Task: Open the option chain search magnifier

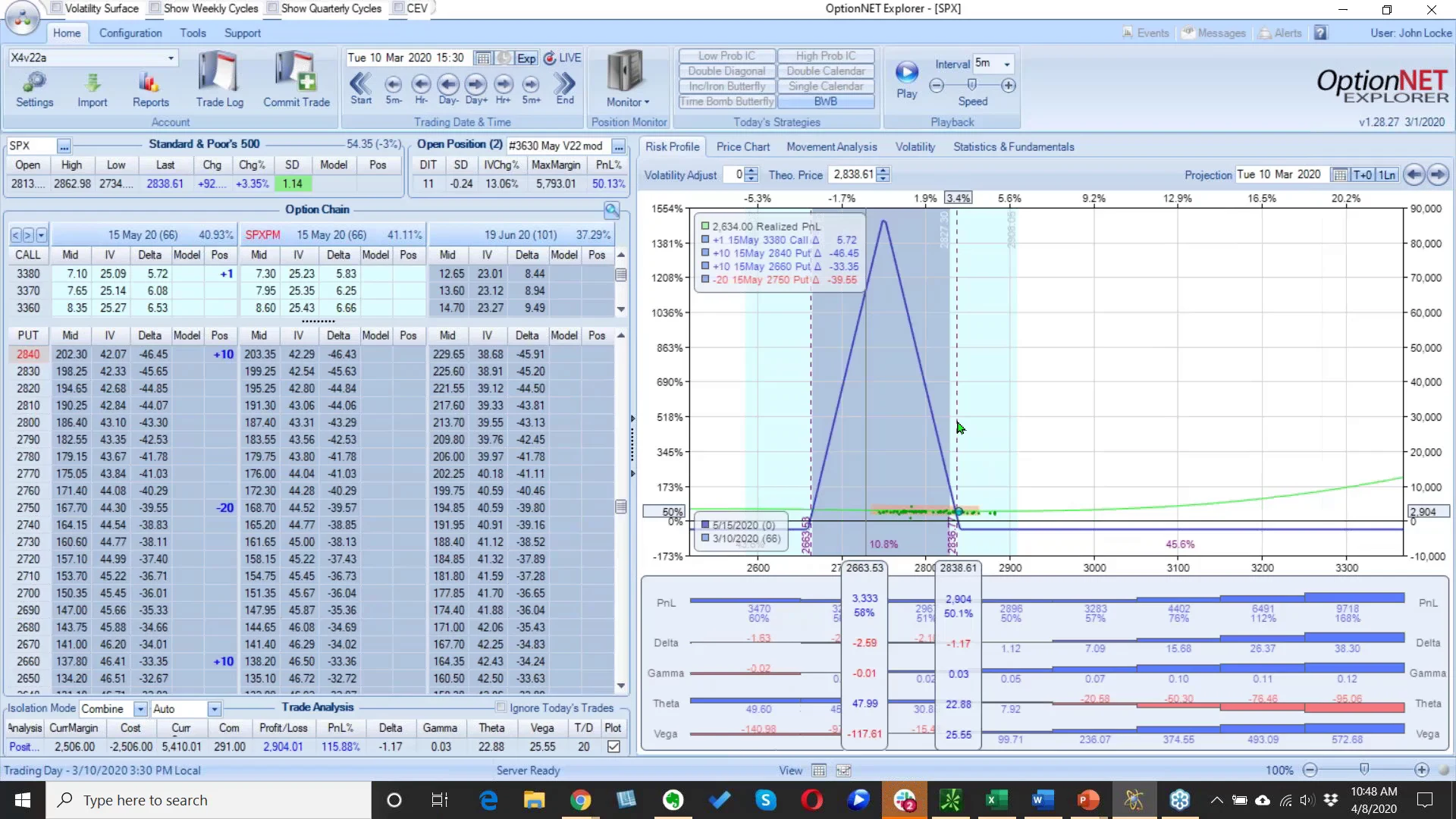Action: tap(611, 210)
